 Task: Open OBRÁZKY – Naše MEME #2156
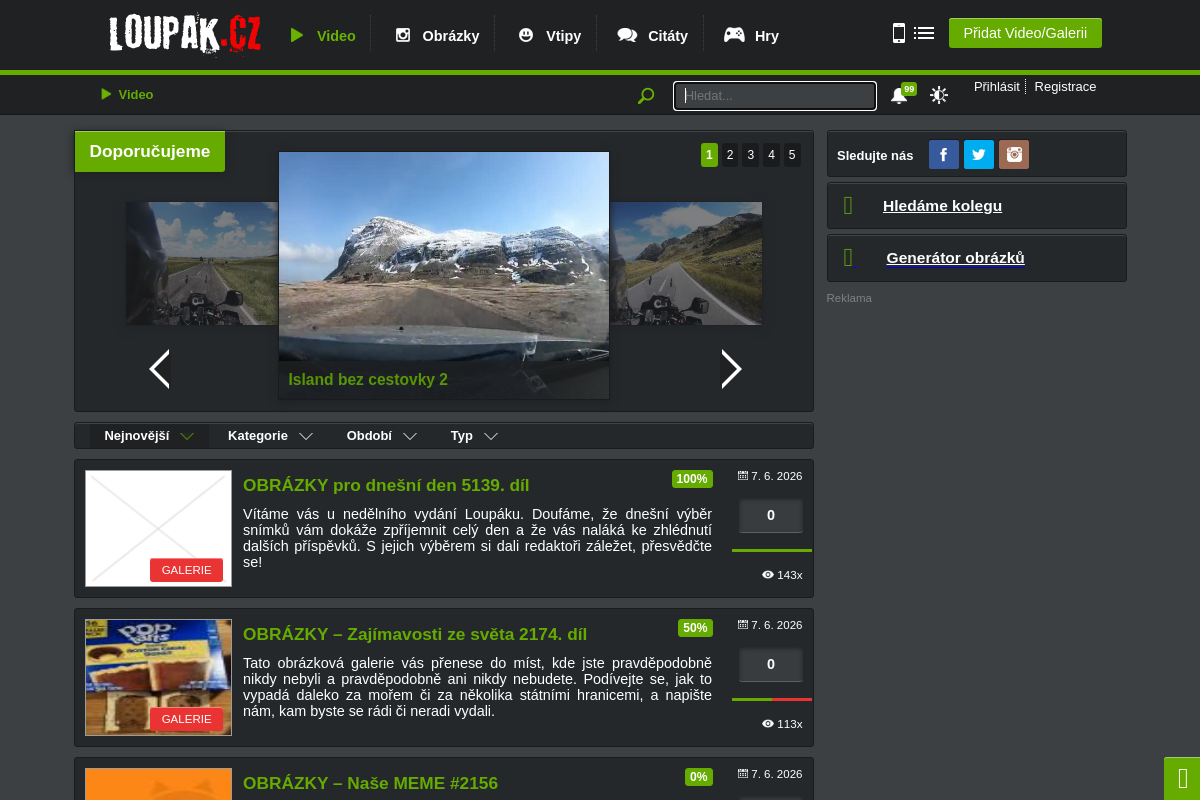tap(370, 783)
